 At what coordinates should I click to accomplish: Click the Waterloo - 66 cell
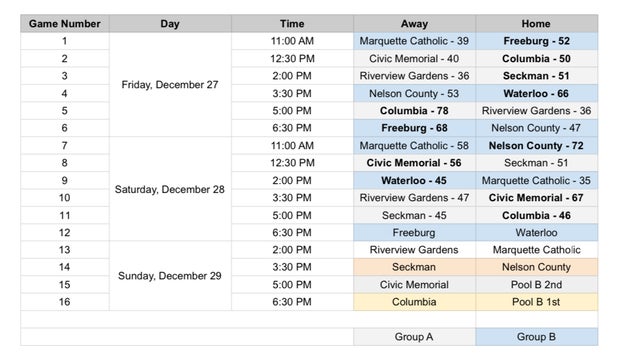536,93
